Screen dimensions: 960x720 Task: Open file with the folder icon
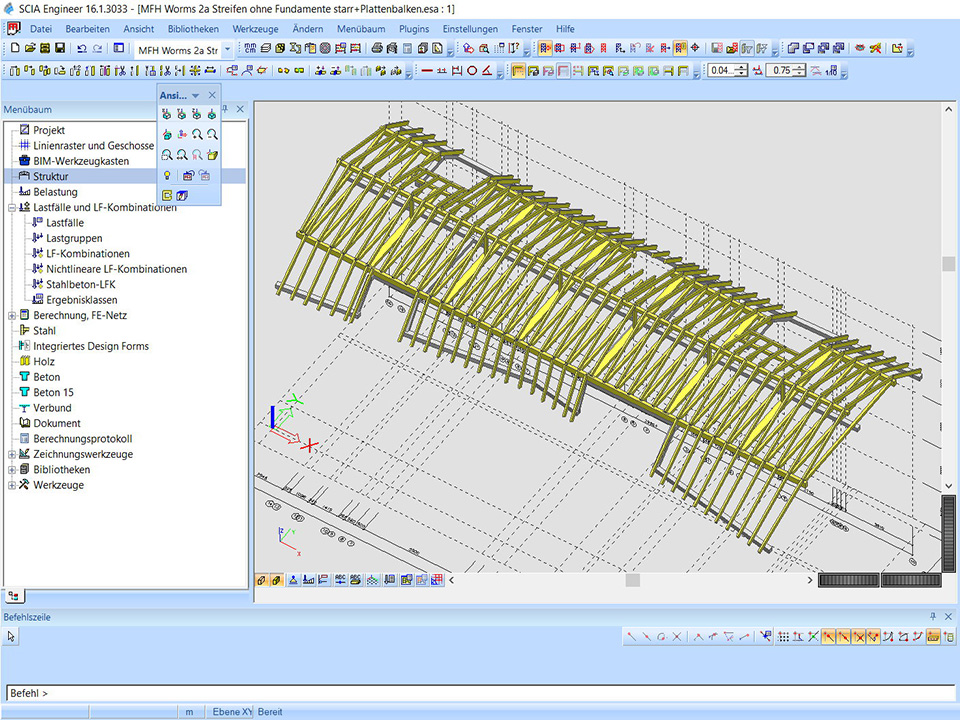point(30,48)
